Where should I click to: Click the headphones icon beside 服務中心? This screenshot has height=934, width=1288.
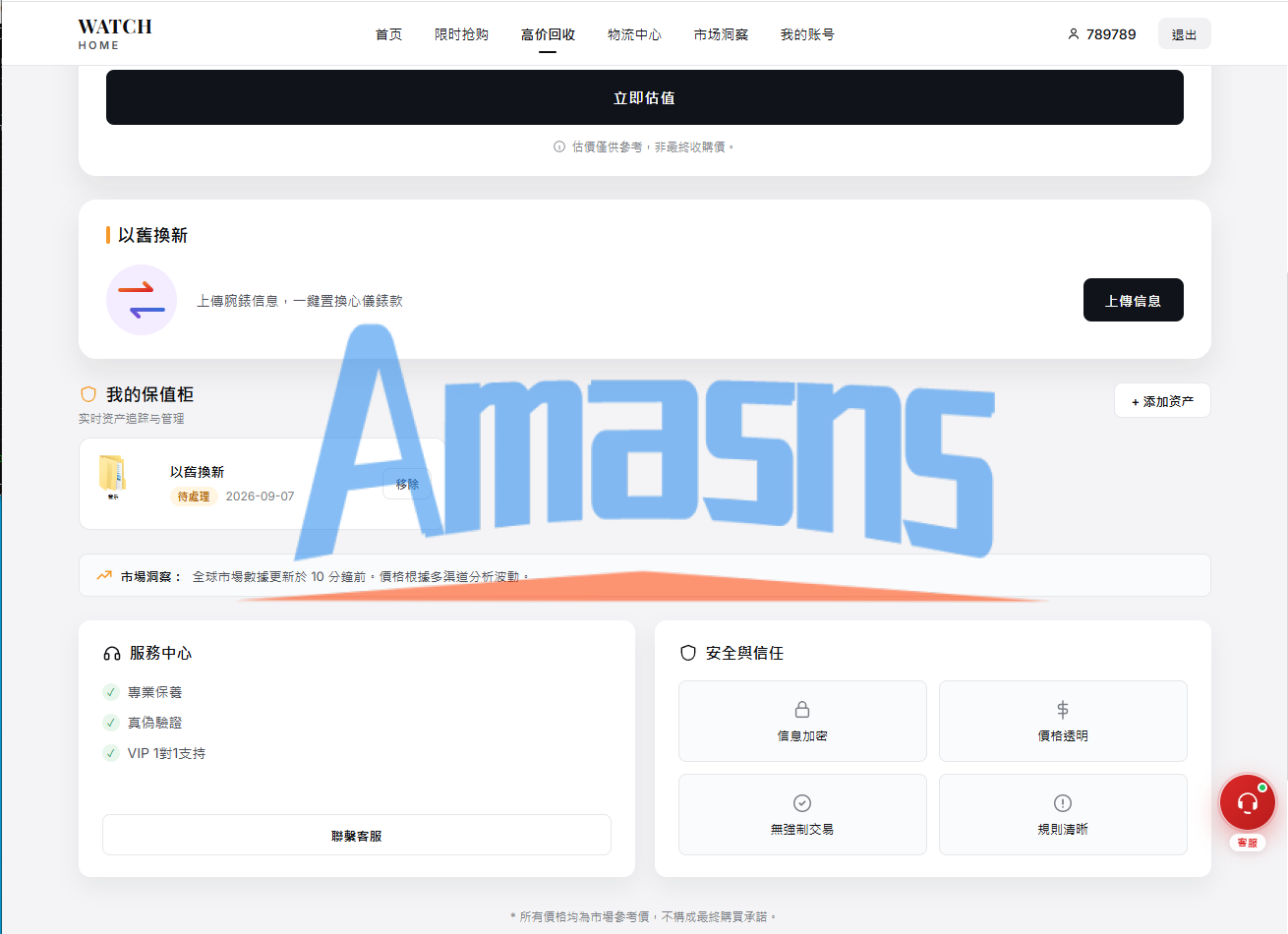(x=112, y=654)
